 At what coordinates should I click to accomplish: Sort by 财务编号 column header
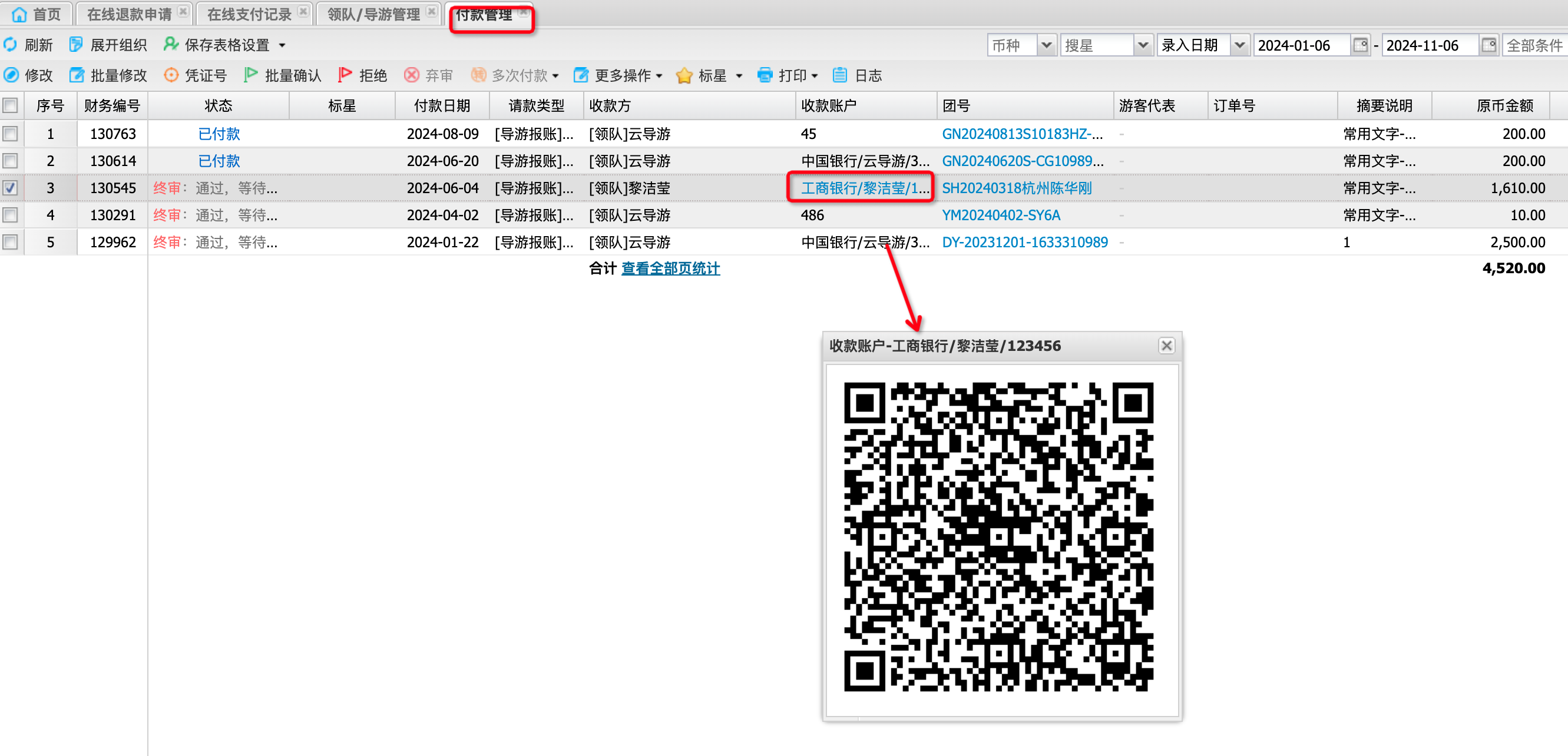coord(112,106)
